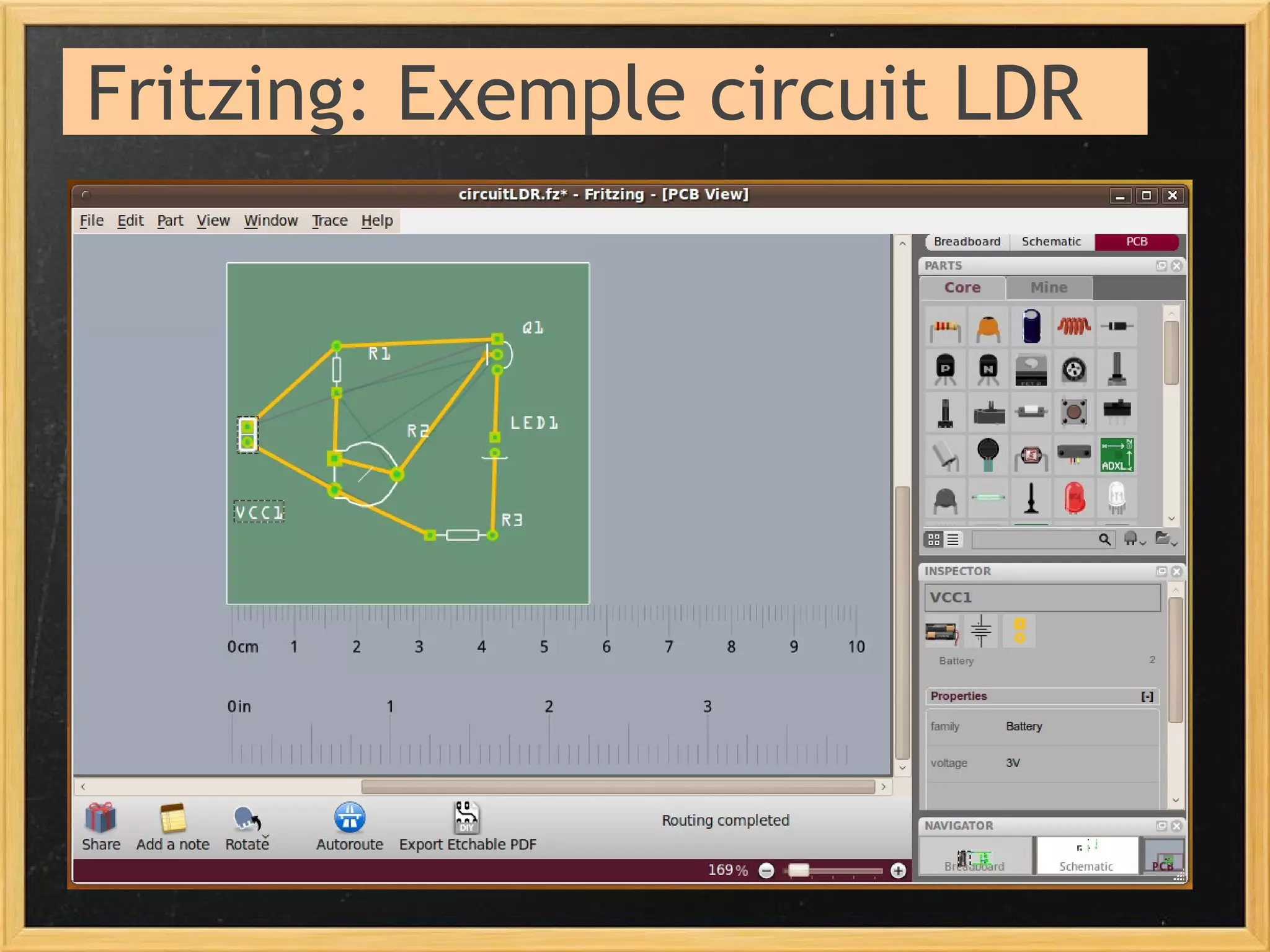This screenshot has width=1270, height=952.
Task: Click the canvas vertical scrollbar thumb
Action: pyautogui.click(x=902, y=623)
